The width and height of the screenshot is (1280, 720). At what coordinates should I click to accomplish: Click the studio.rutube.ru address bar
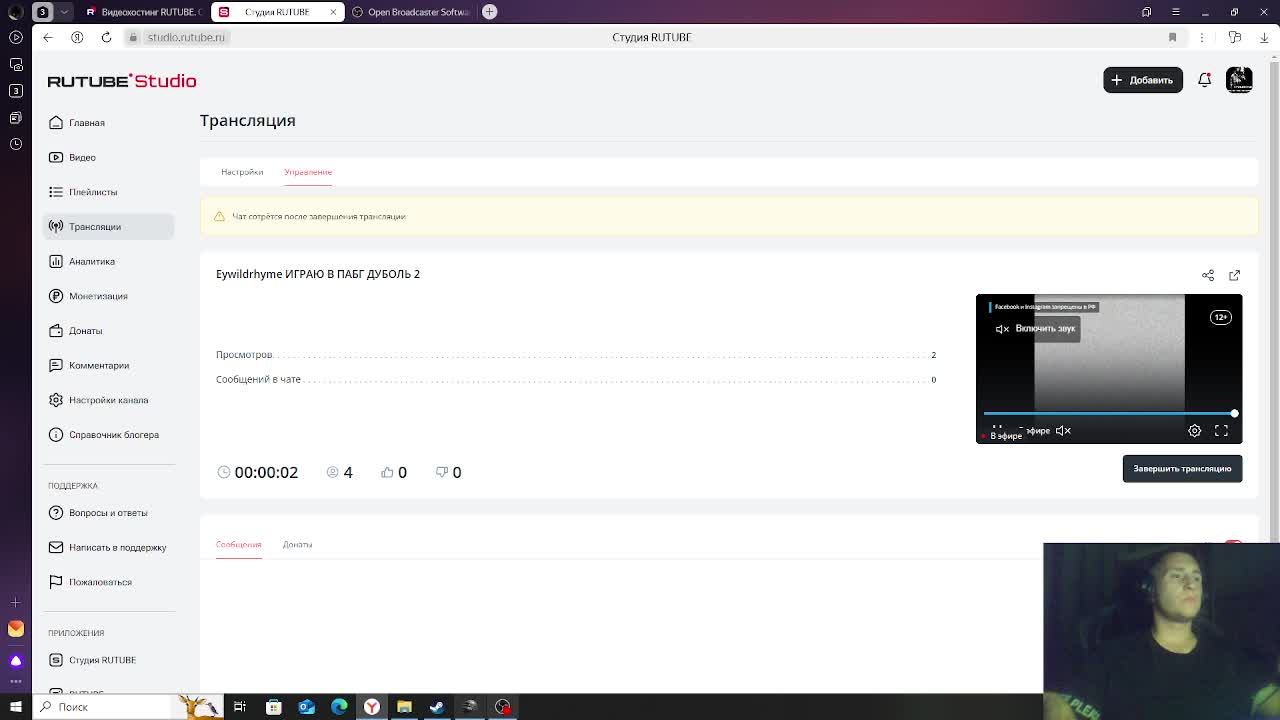click(x=185, y=37)
